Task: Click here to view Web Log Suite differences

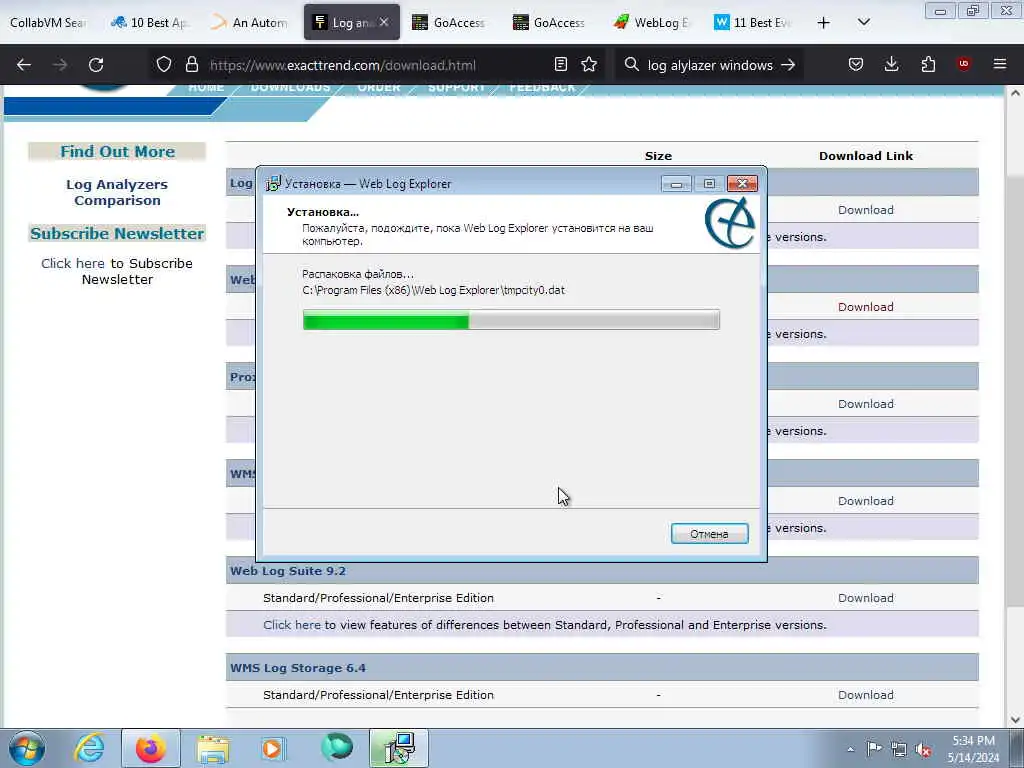Action: tap(292, 625)
